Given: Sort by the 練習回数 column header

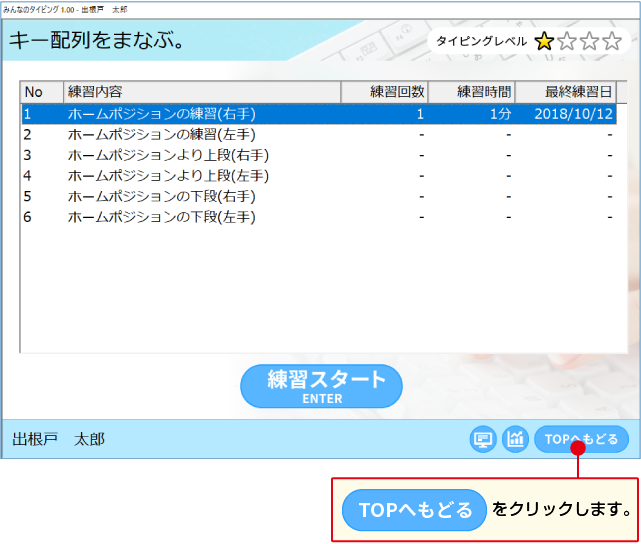Looking at the screenshot, I should pos(384,92).
